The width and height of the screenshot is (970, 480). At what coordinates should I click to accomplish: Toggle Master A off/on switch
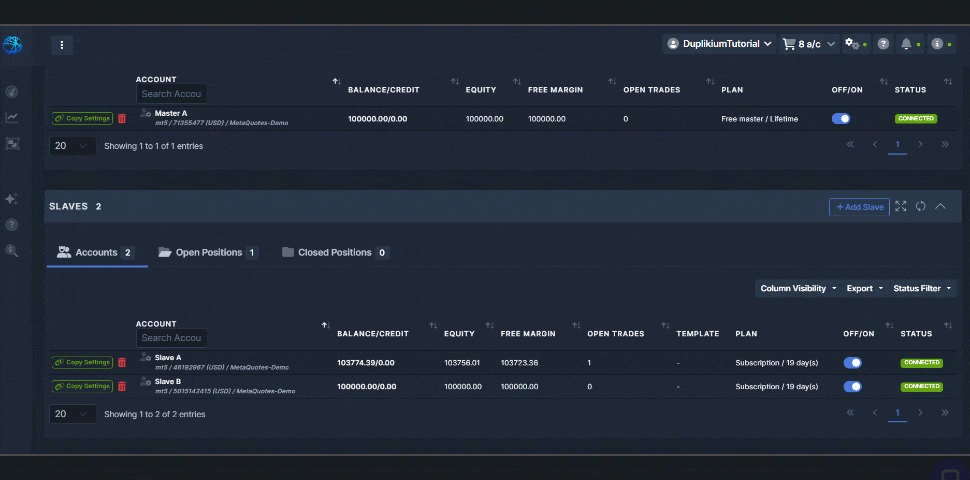841,118
